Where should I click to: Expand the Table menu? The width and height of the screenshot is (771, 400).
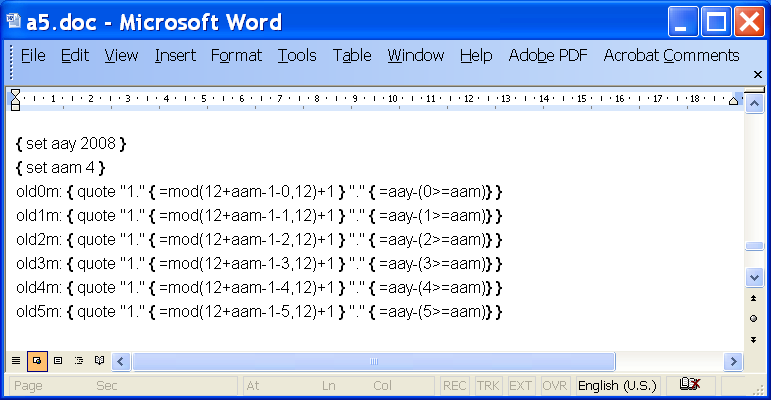click(x=352, y=56)
